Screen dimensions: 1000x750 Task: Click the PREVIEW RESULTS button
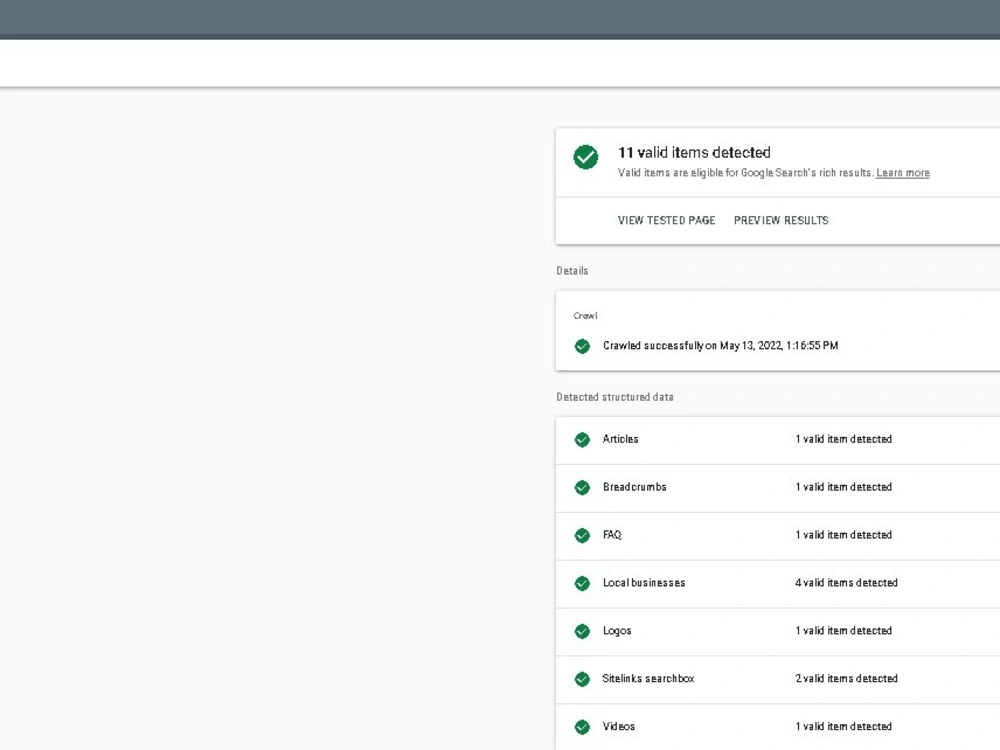coord(780,220)
